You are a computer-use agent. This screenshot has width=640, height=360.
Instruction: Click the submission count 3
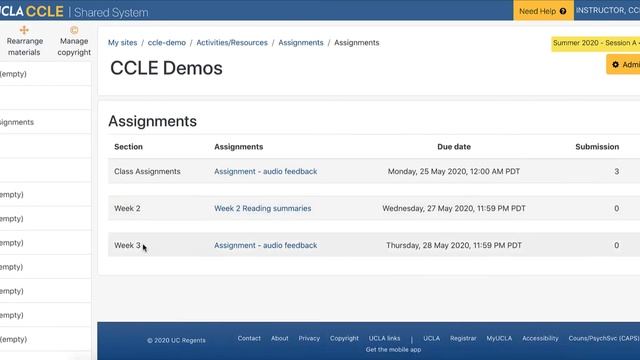click(x=616, y=171)
